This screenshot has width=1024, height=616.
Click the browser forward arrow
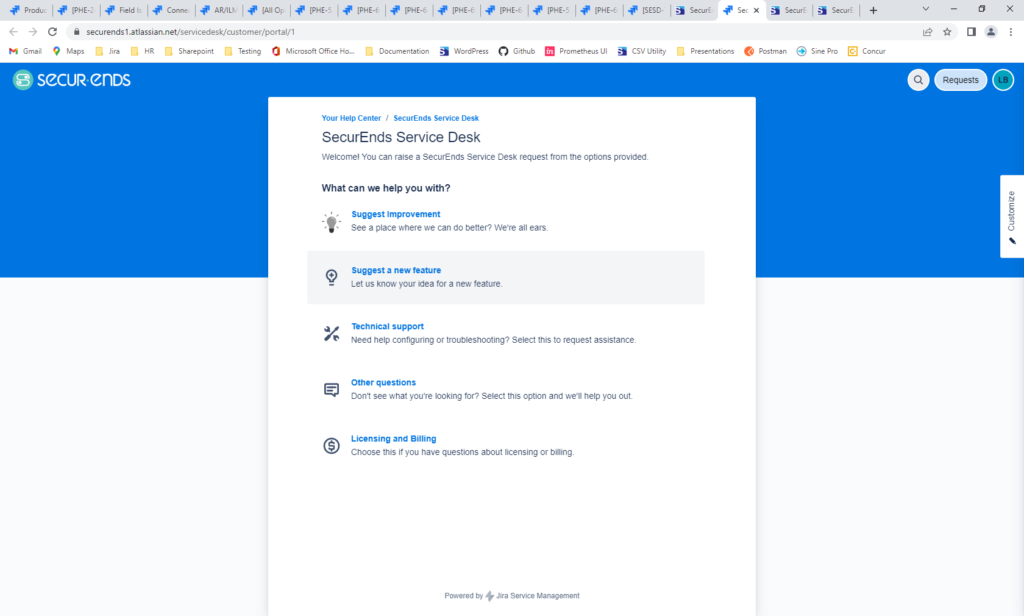pos(33,31)
